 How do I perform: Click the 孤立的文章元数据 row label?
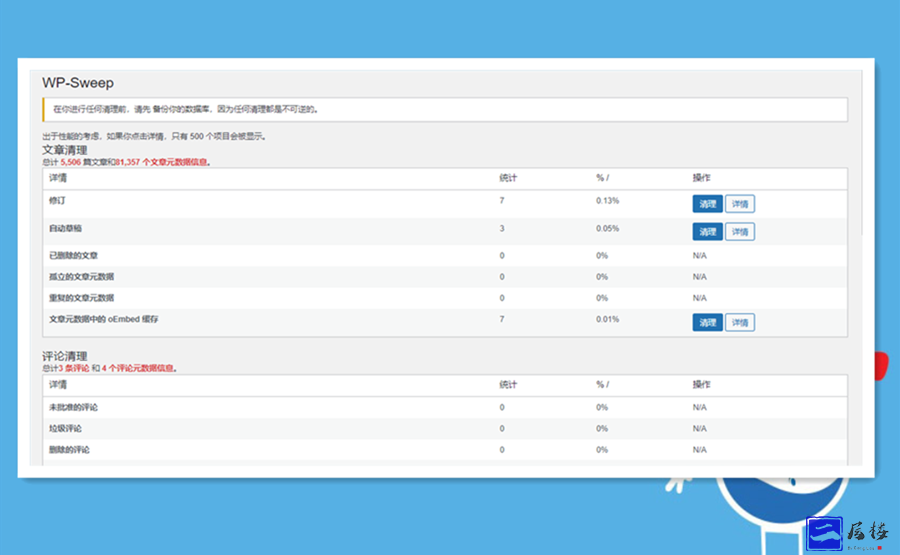tap(82, 277)
